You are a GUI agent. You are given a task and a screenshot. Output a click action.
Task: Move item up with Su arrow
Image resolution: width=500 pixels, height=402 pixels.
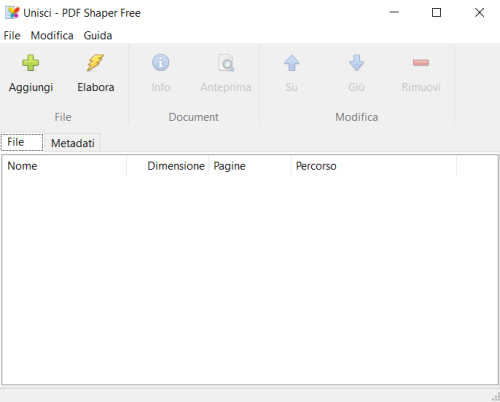[292, 63]
